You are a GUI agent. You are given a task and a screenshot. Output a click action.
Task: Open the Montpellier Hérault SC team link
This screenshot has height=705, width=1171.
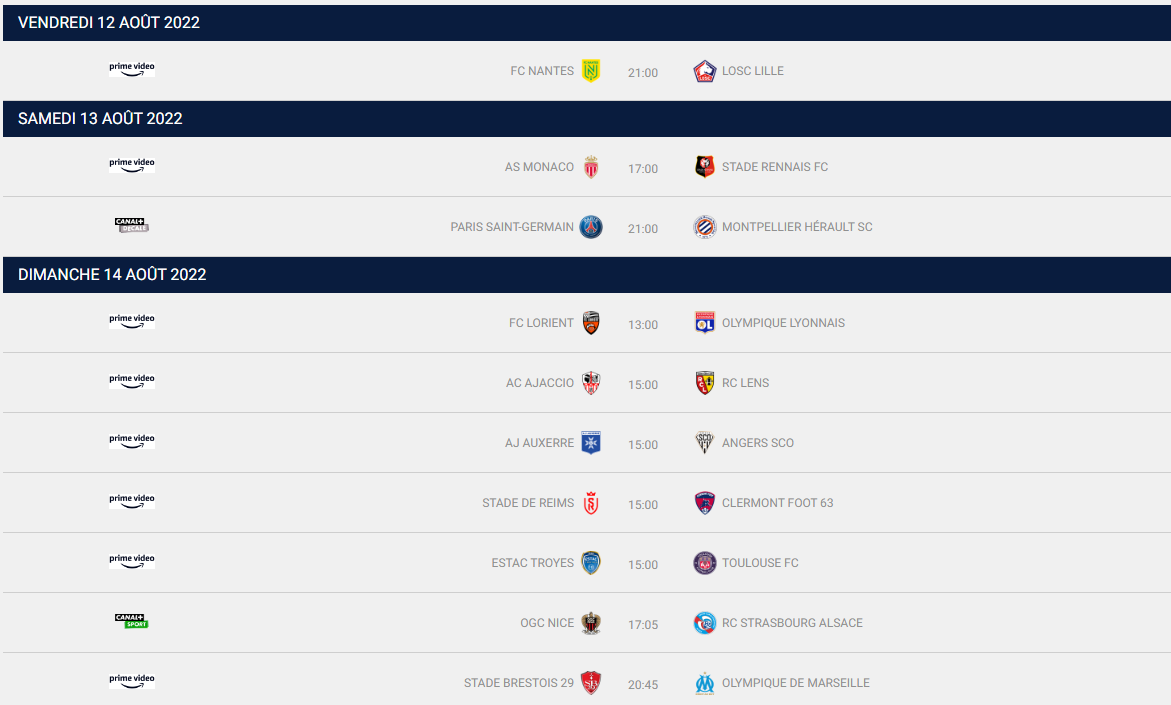click(x=797, y=227)
